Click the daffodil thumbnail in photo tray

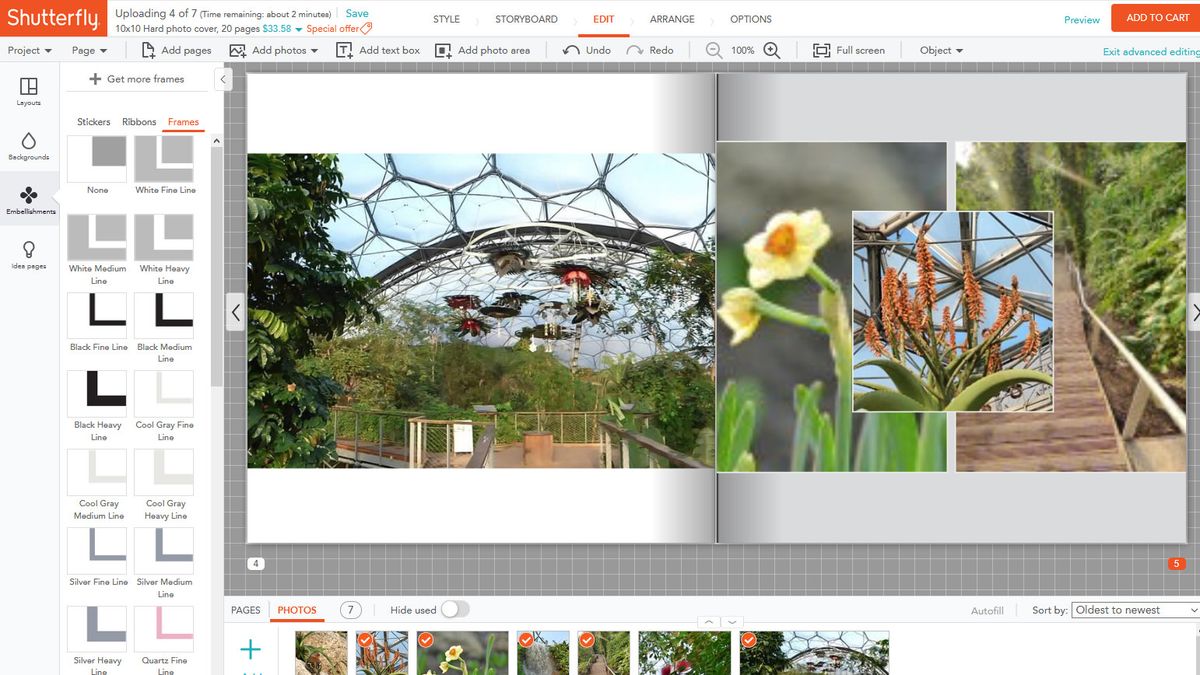click(462, 652)
